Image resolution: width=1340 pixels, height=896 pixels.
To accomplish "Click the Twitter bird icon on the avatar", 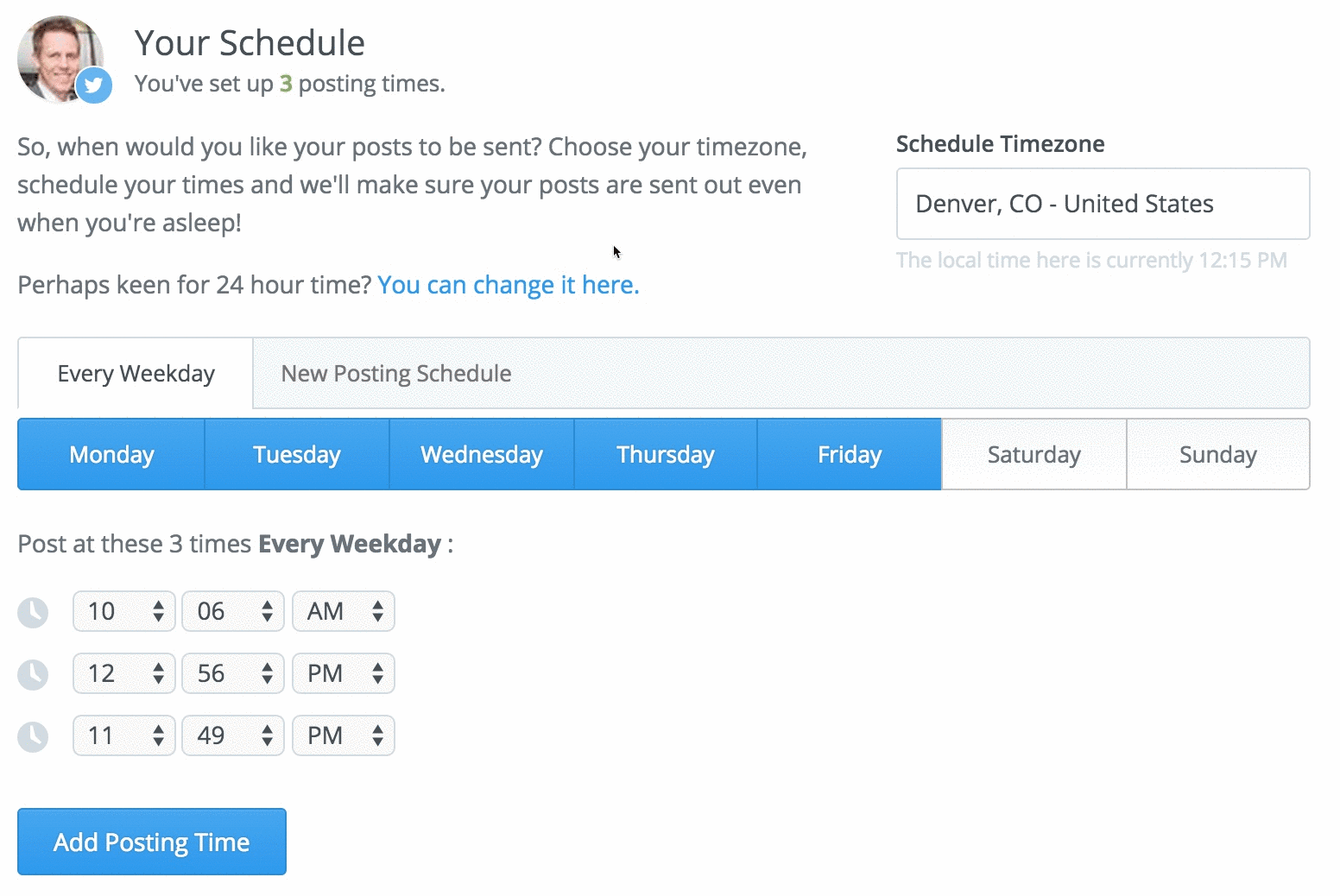I will [x=95, y=85].
